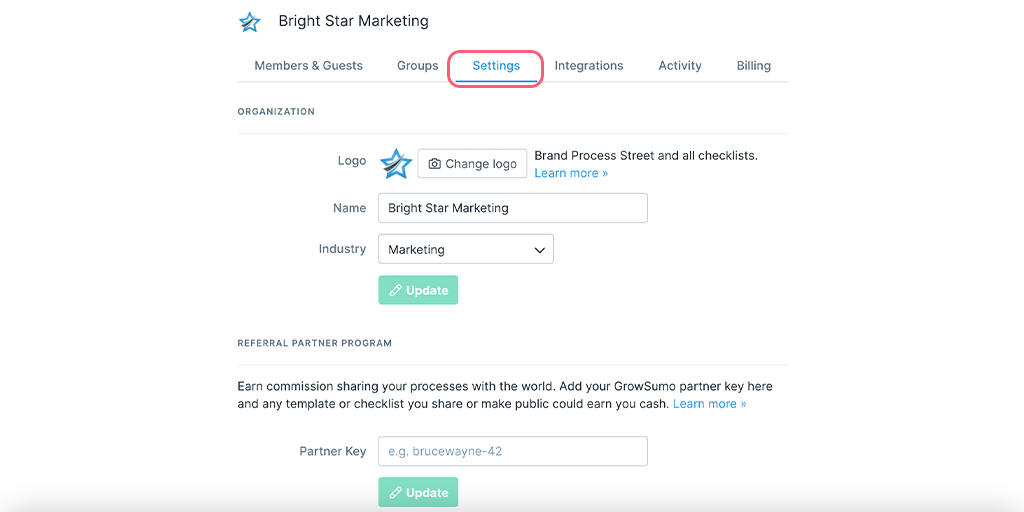Click the Change logo button
The height and width of the screenshot is (512, 1024).
[x=472, y=163]
